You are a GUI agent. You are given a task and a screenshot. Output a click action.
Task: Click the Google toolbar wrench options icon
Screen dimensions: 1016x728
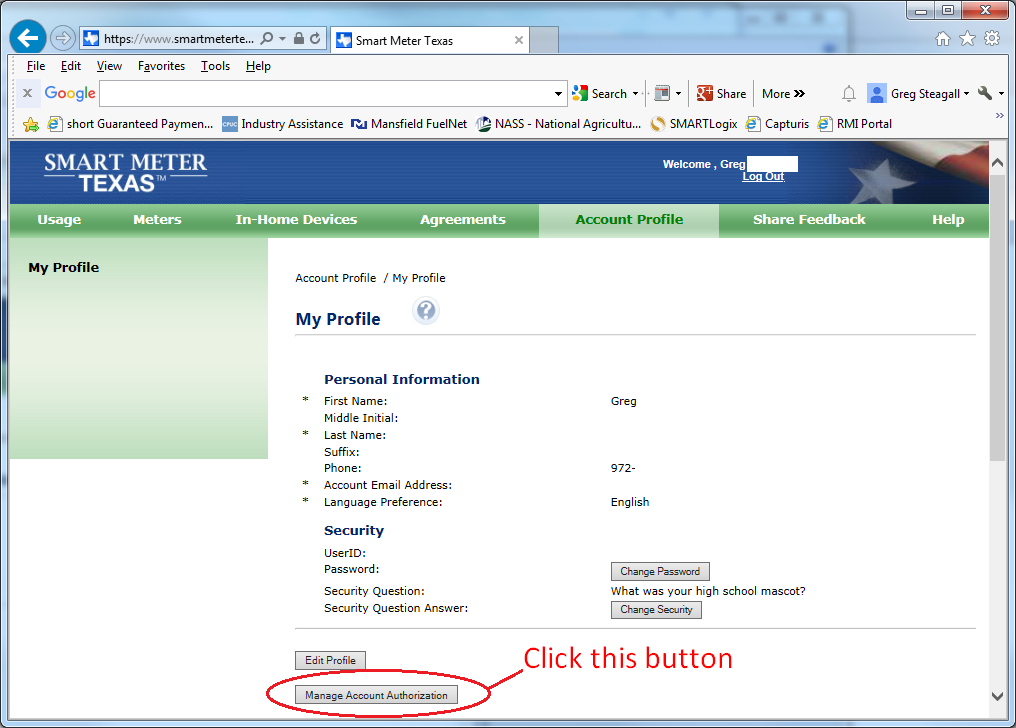985,93
